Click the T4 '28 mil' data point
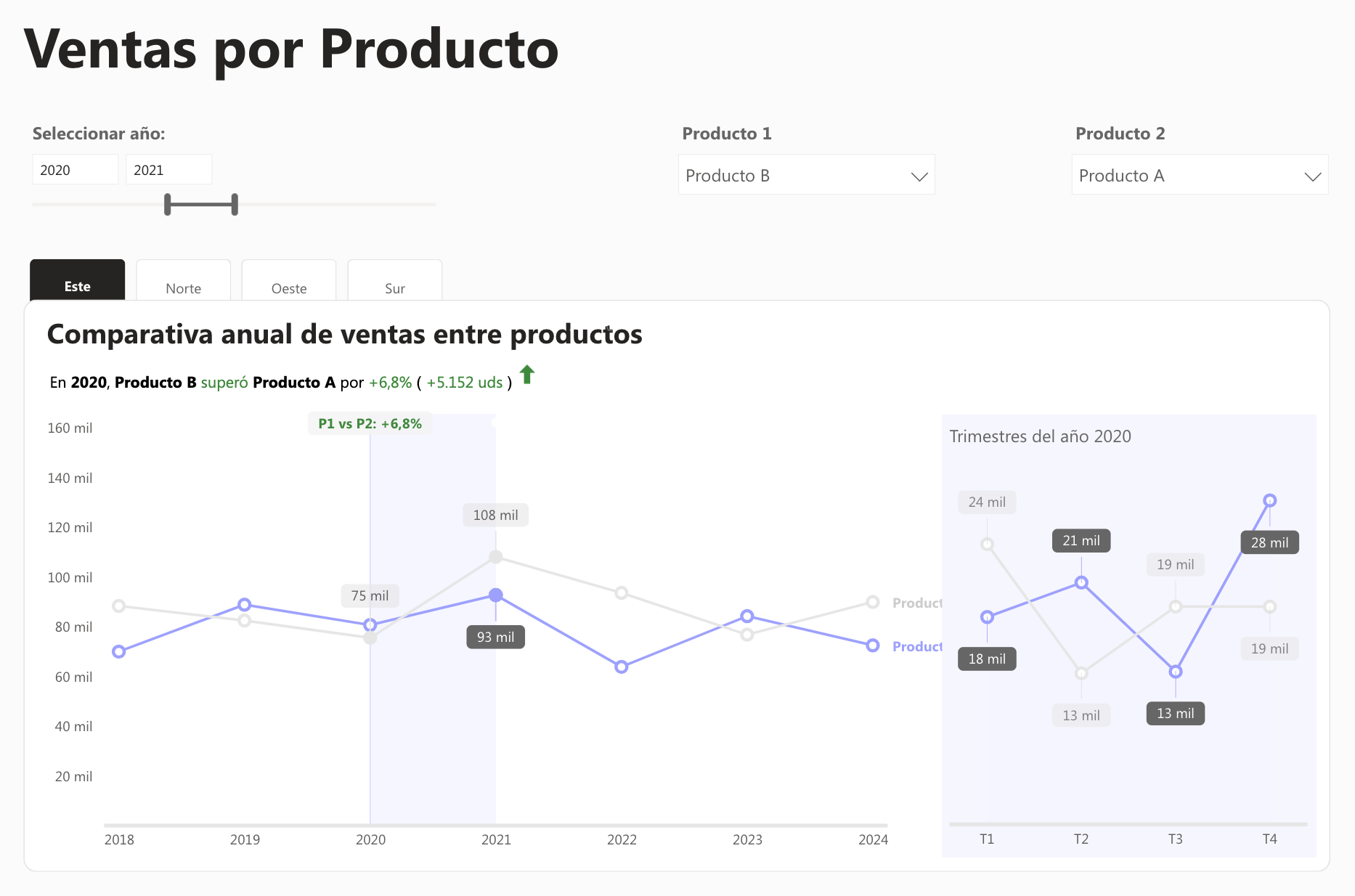 coord(1270,500)
